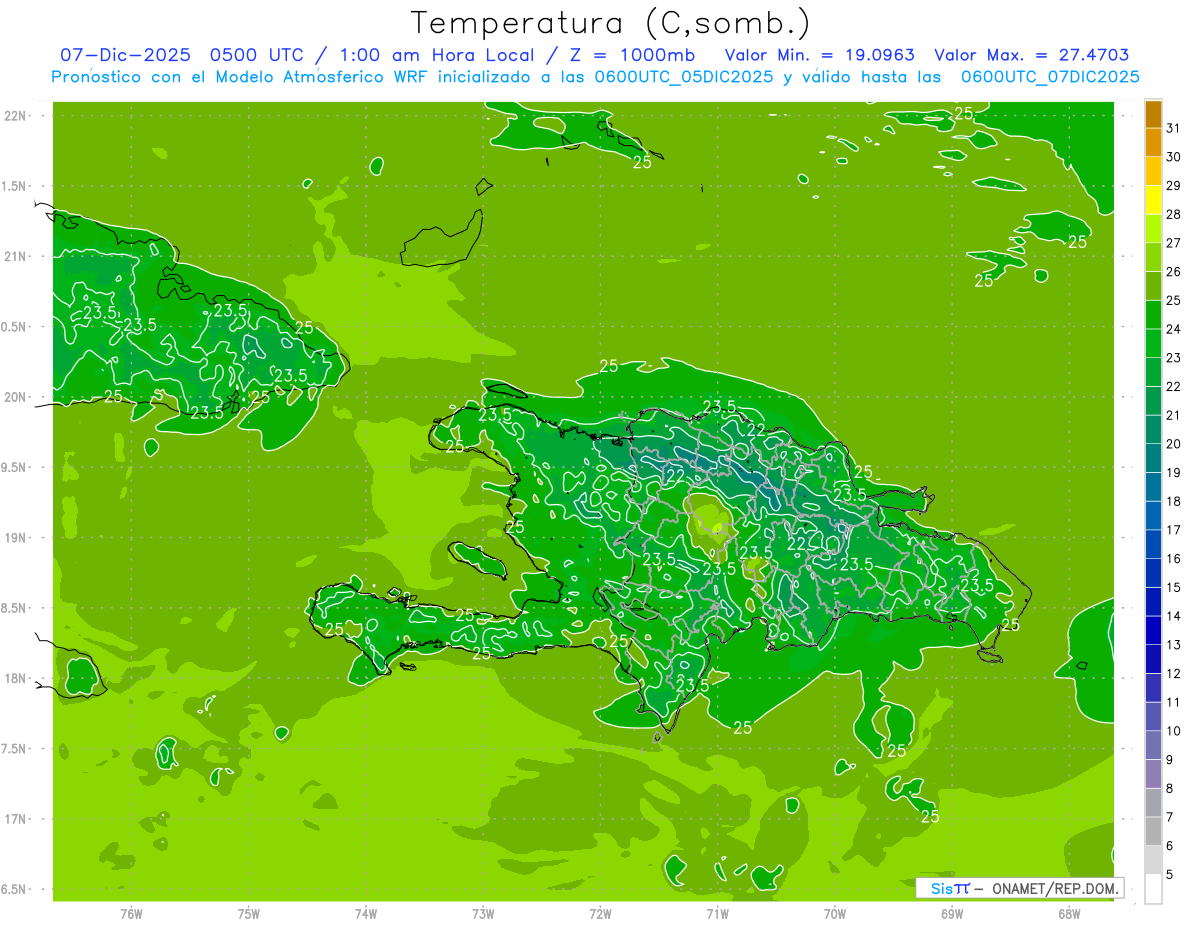Pick the white swatch below 5 on legend
This screenshot has height=927, width=1200.
click(1153, 889)
